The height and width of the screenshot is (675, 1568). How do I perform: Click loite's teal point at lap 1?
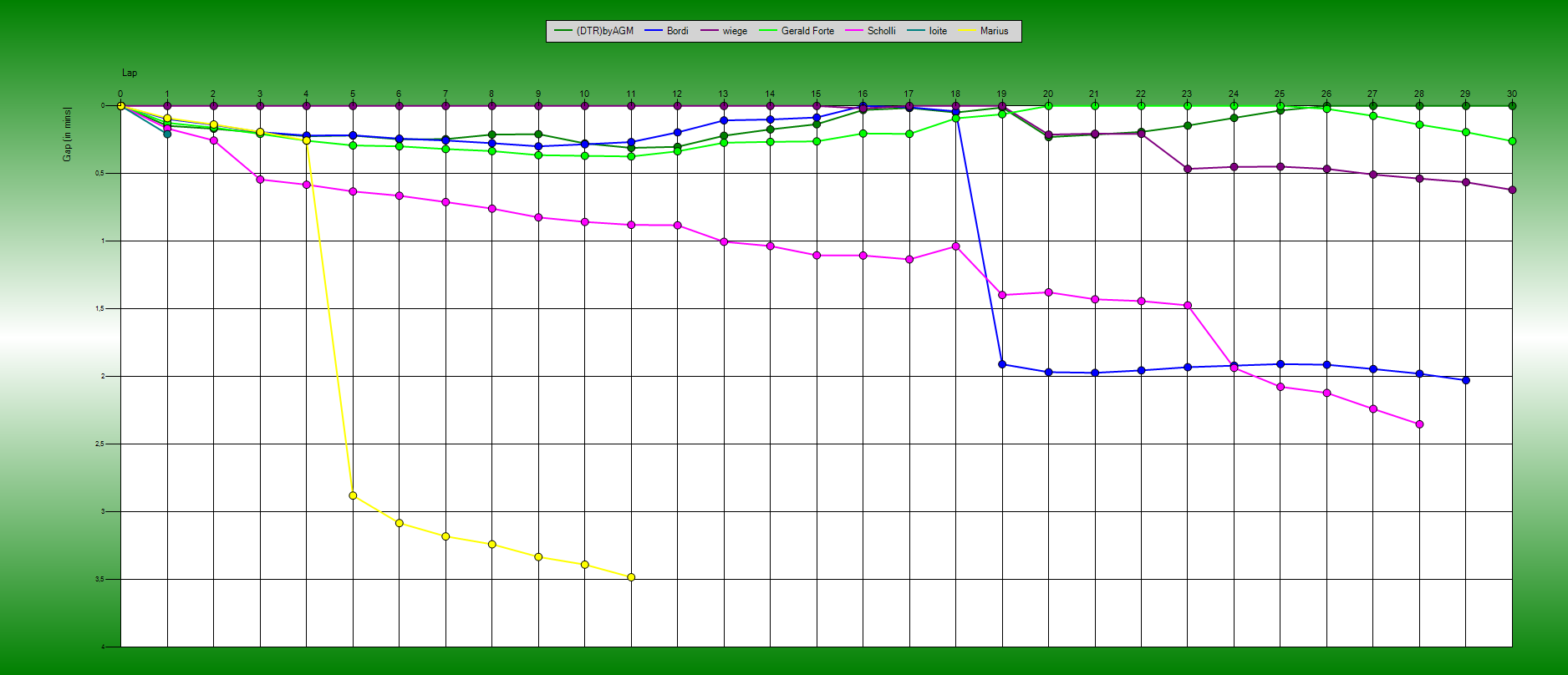[167, 134]
